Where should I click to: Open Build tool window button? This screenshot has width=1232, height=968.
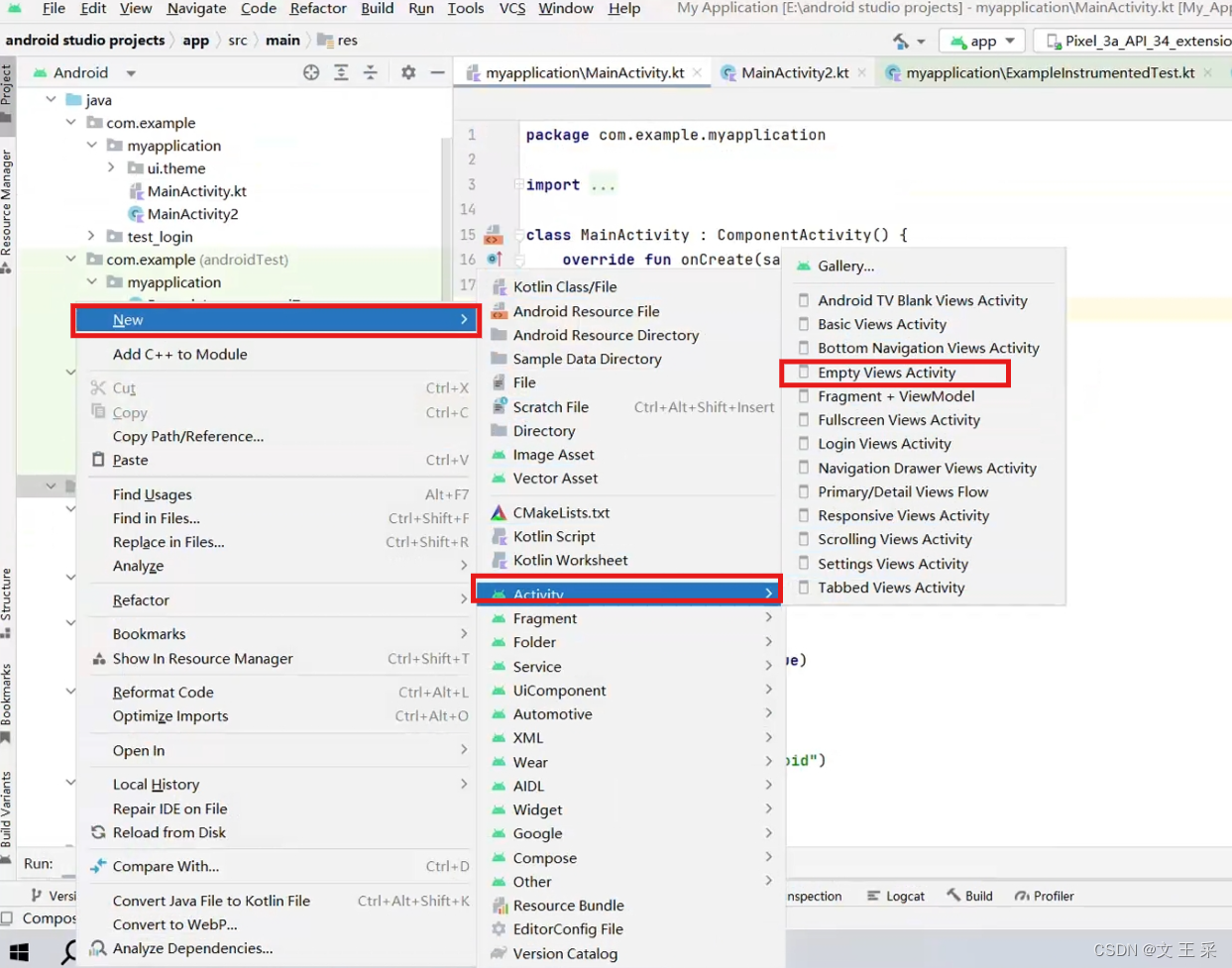[969, 896]
